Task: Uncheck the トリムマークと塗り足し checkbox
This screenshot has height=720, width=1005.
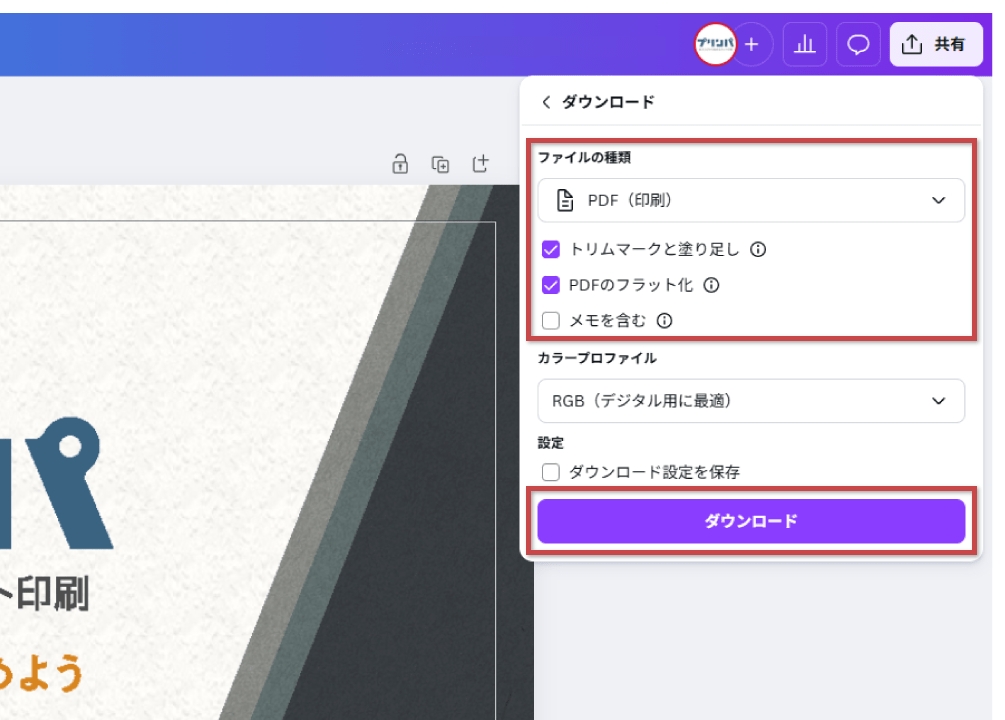Action: tap(550, 249)
